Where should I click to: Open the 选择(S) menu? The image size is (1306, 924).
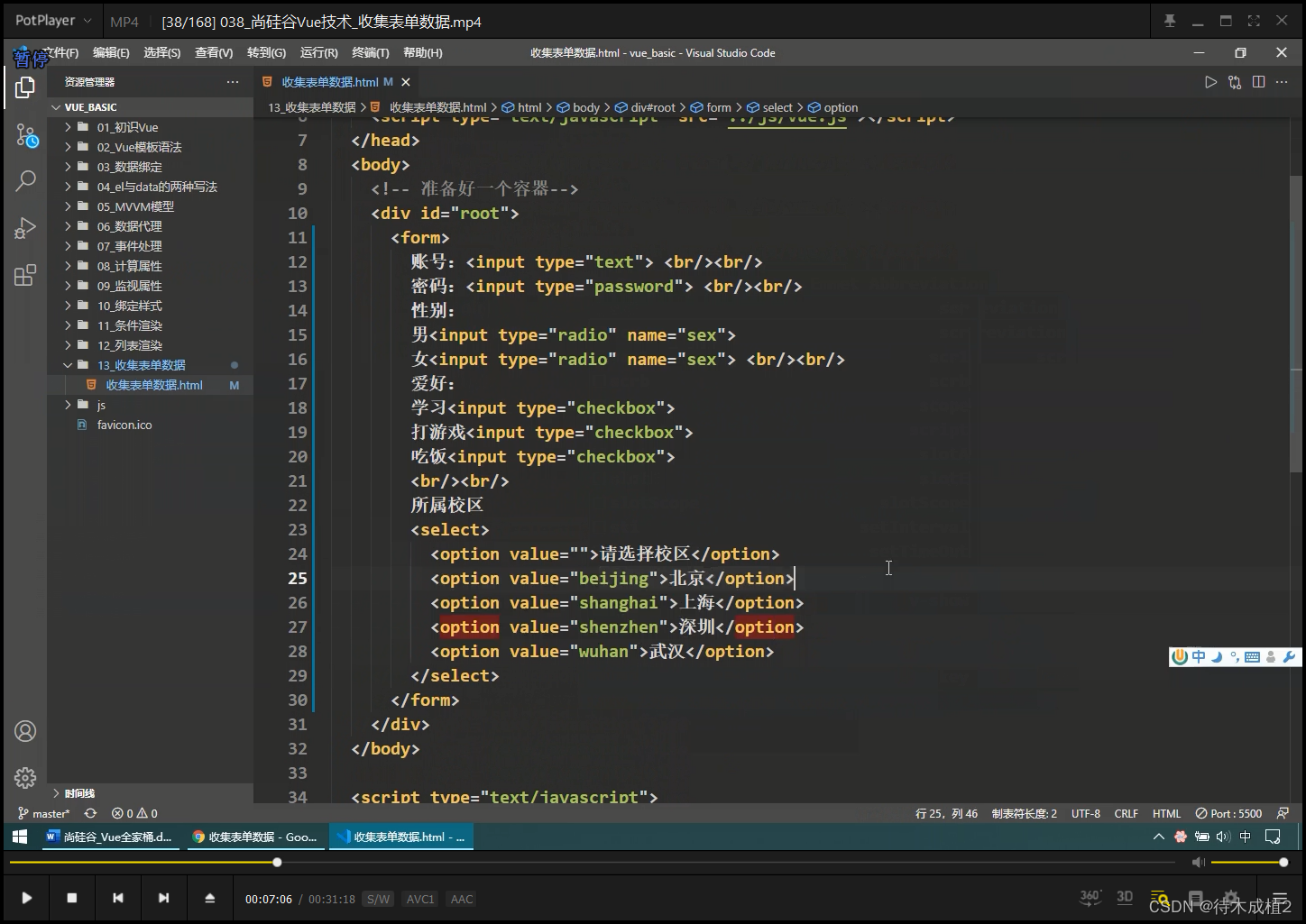click(x=162, y=53)
